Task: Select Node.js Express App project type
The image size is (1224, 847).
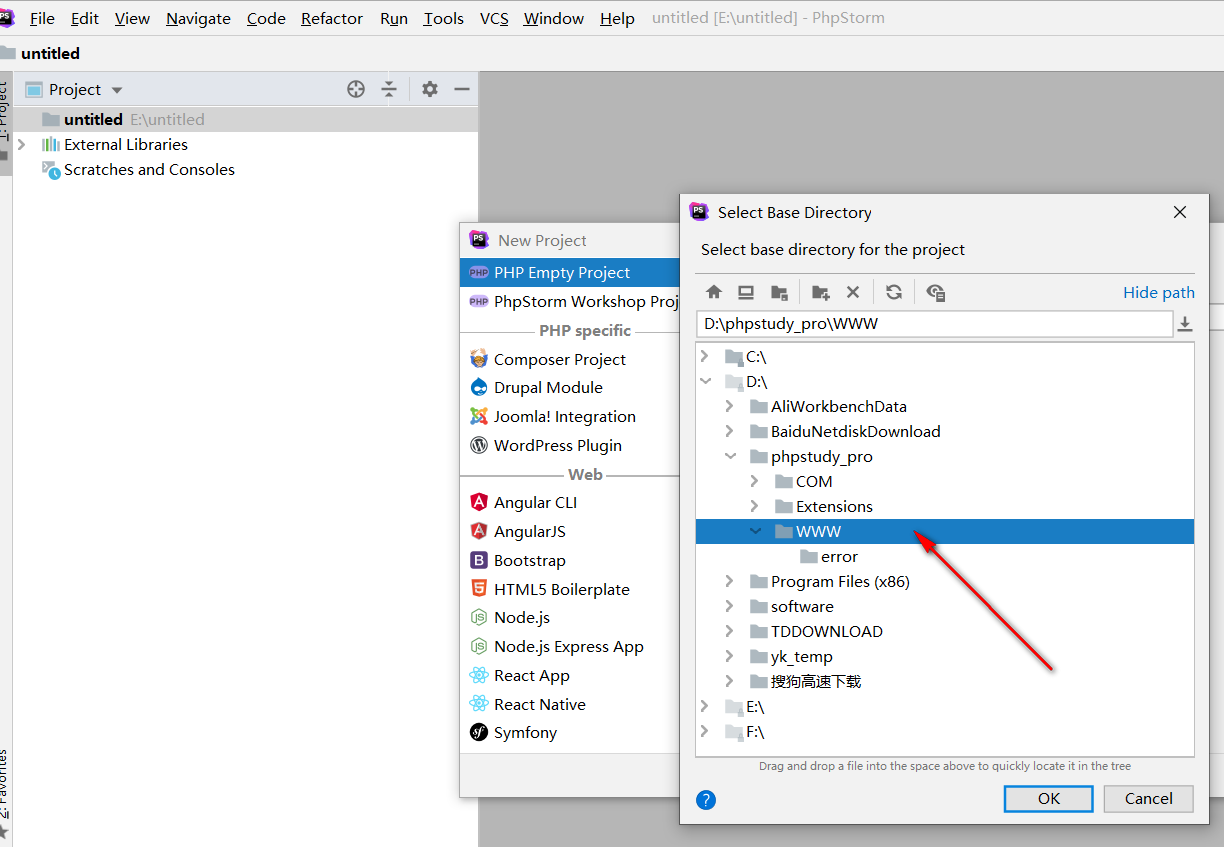Action: [570, 646]
